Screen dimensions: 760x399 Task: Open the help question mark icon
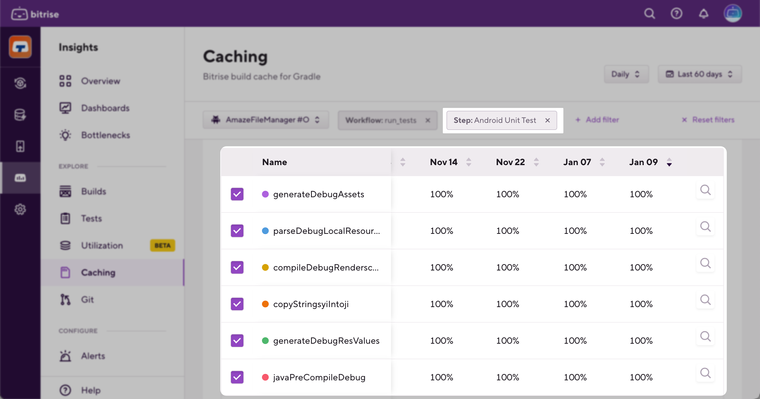(676, 14)
